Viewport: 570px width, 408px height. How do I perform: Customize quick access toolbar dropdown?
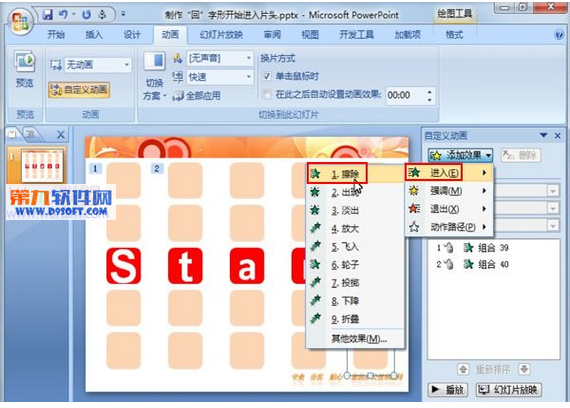(x=123, y=15)
